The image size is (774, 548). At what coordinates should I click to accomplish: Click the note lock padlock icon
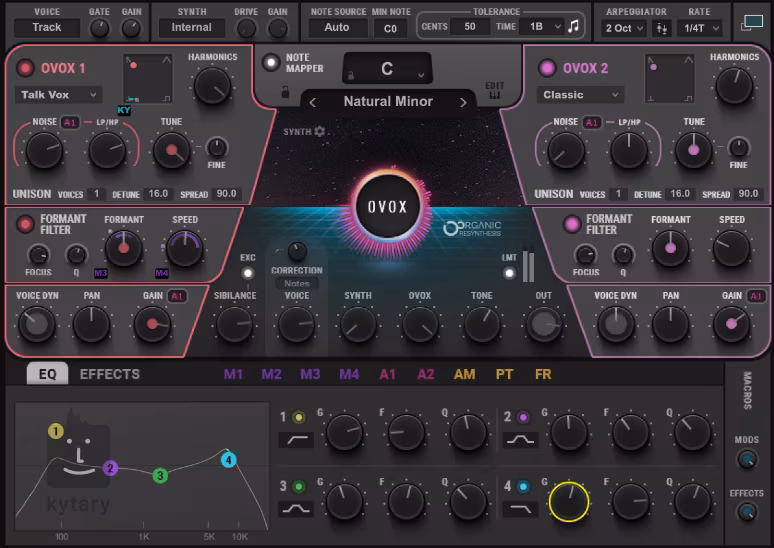(286, 92)
